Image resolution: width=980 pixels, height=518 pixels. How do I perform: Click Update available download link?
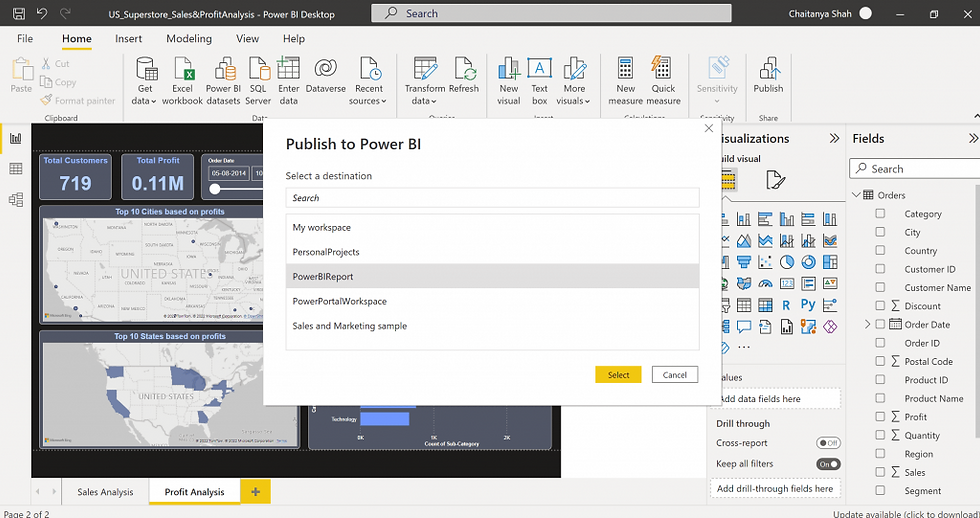tap(906, 514)
